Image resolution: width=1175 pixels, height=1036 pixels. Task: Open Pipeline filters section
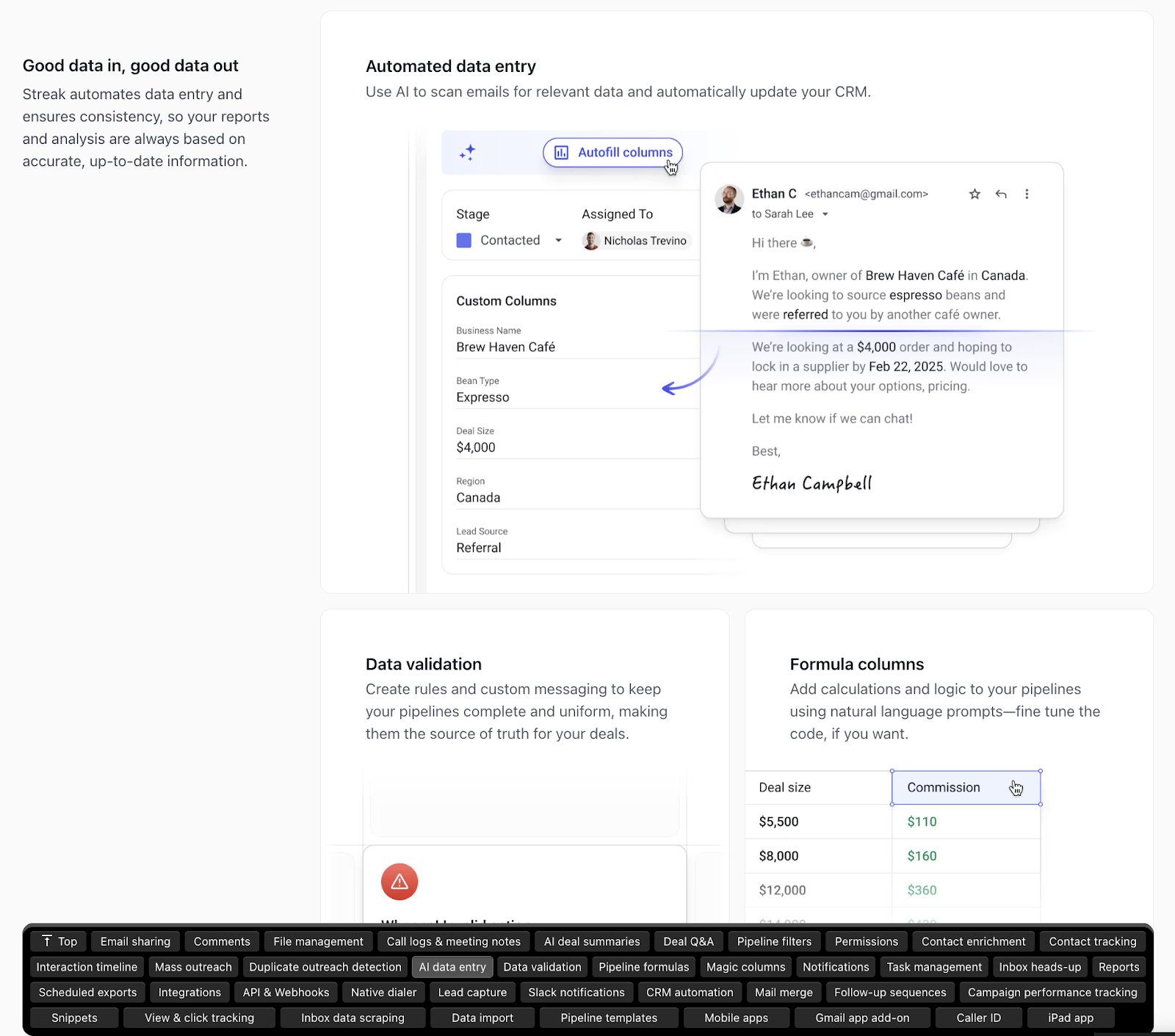[774, 941]
